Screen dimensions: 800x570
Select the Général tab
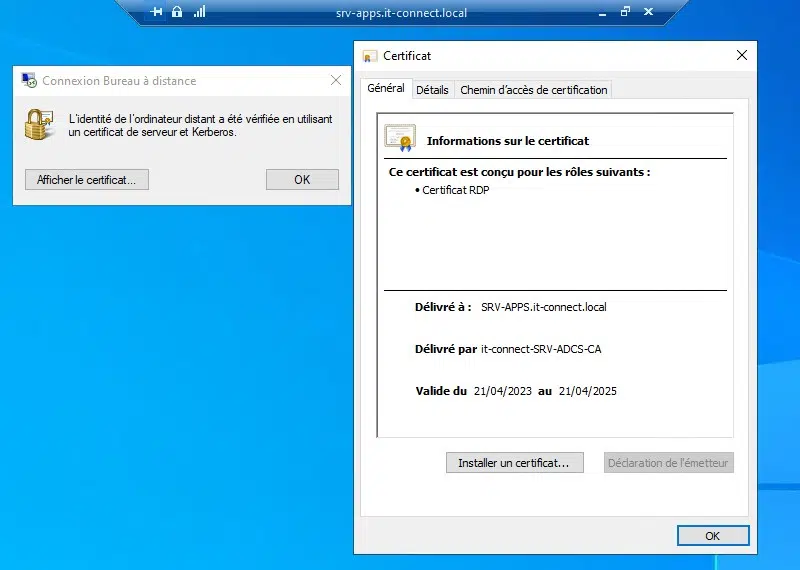click(x=386, y=88)
